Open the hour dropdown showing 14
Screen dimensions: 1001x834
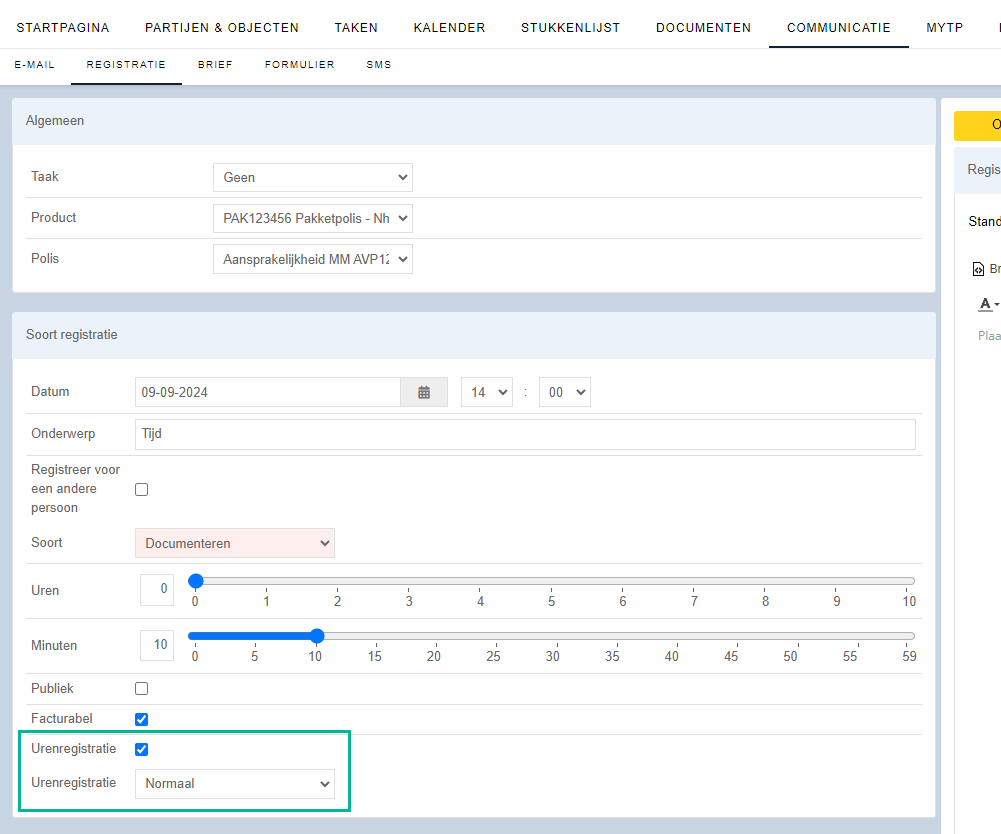click(487, 392)
